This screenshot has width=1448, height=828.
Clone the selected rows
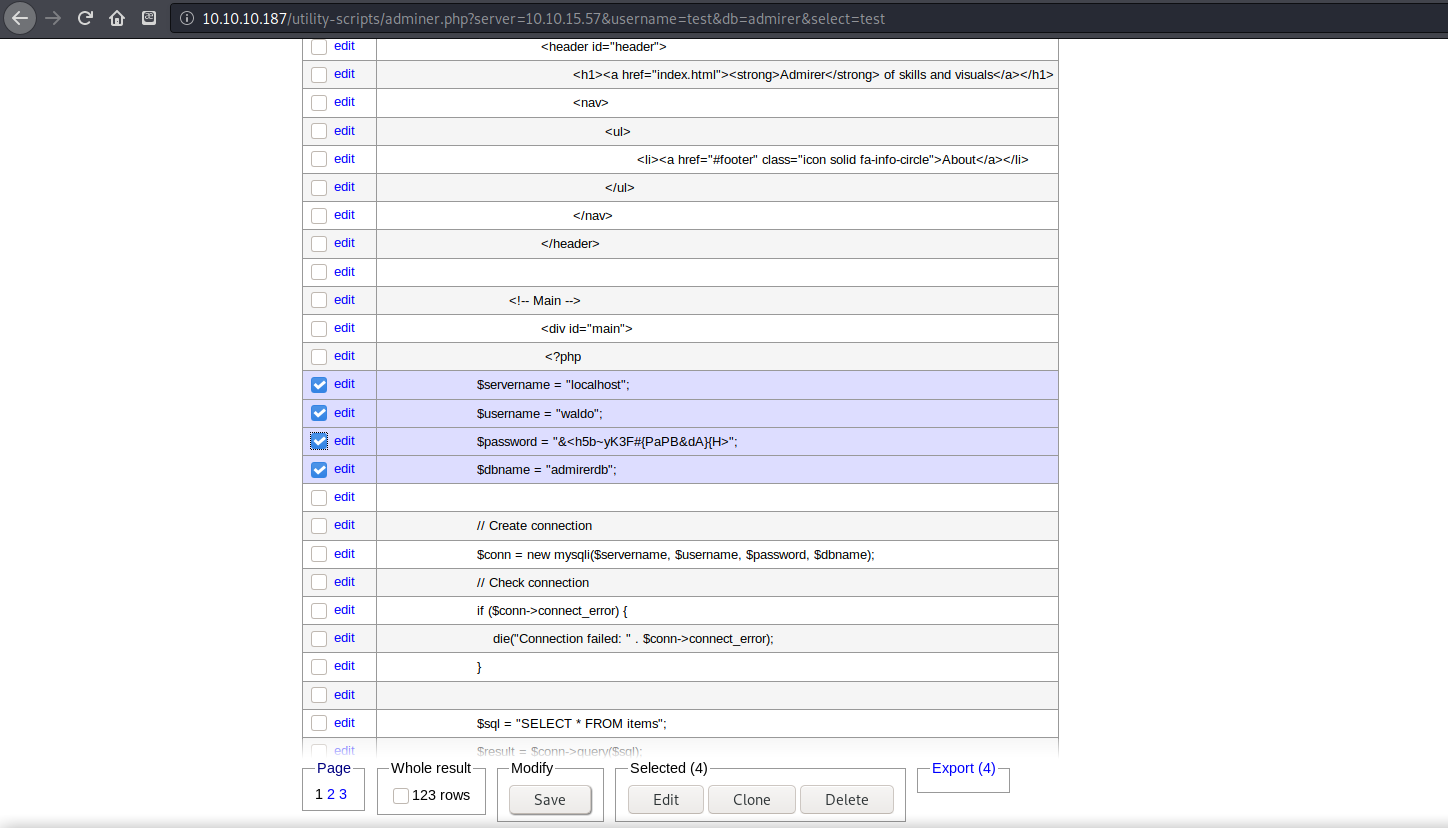point(751,800)
